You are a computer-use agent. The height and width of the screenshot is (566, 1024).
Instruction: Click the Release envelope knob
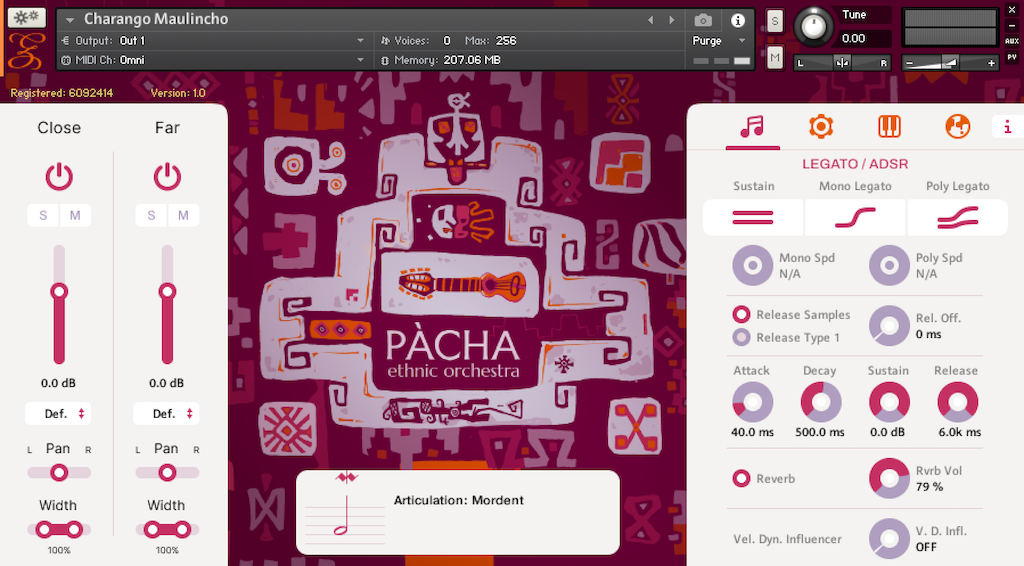click(957, 403)
